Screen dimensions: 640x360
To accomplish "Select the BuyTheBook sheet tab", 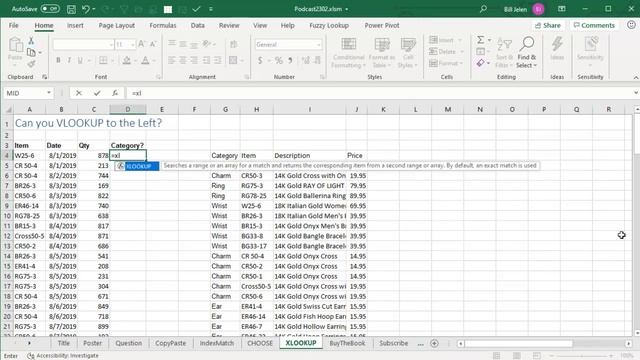I will pos(347,343).
